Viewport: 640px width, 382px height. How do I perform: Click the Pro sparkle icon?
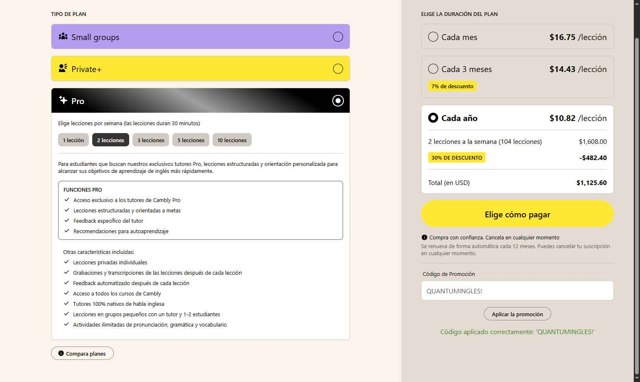(x=63, y=100)
